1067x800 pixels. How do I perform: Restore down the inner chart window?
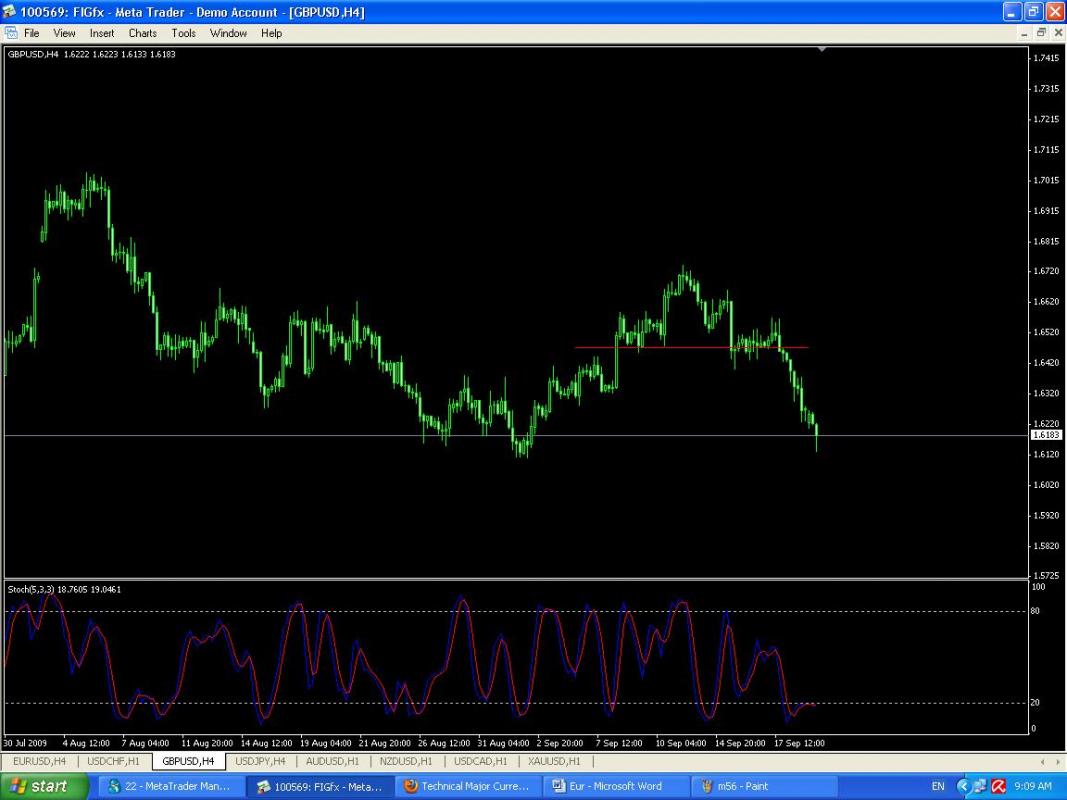(1041, 33)
